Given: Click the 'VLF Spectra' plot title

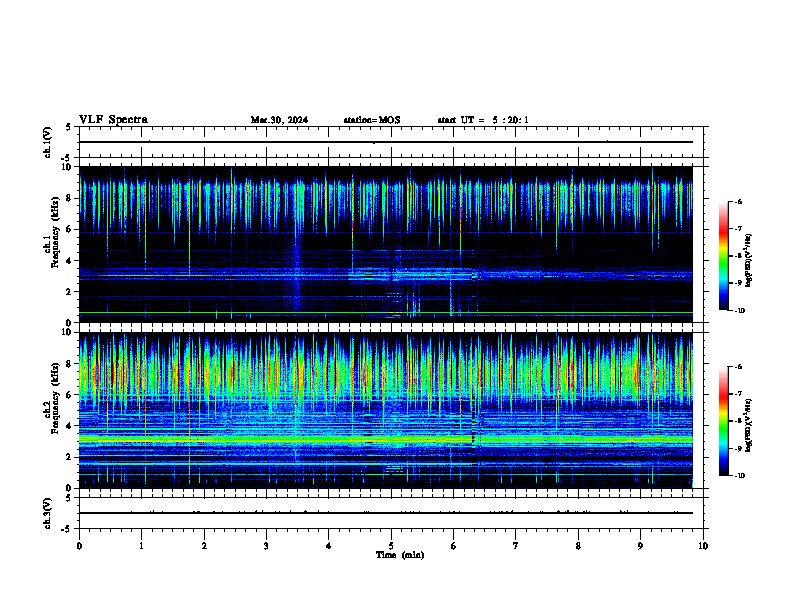Looking at the screenshot, I should tap(113, 120).
